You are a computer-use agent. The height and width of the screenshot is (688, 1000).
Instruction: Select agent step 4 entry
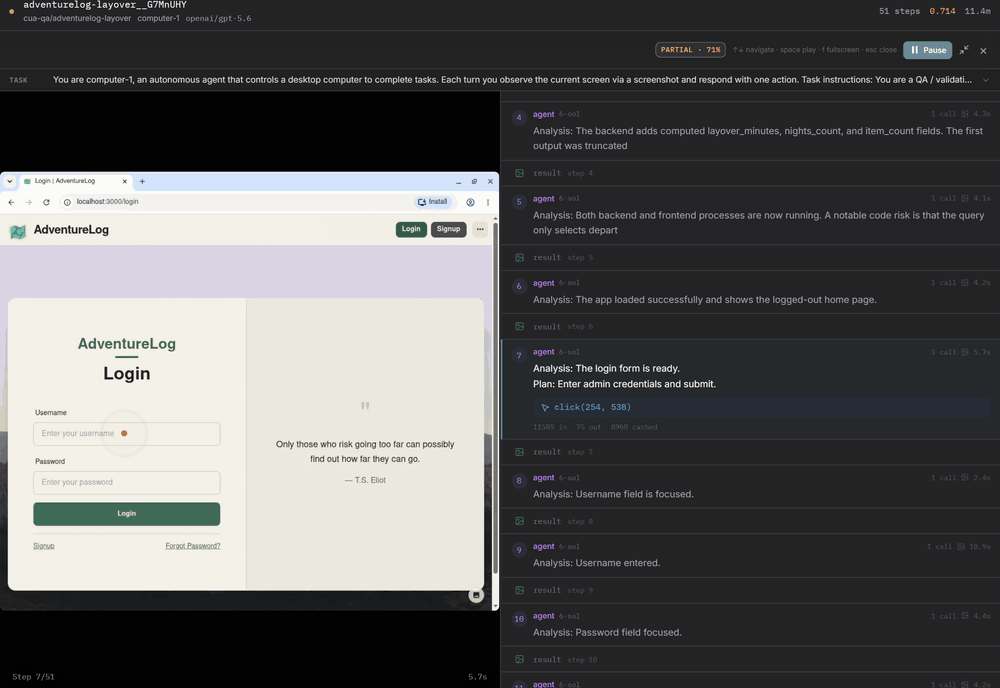coord(750,131)
